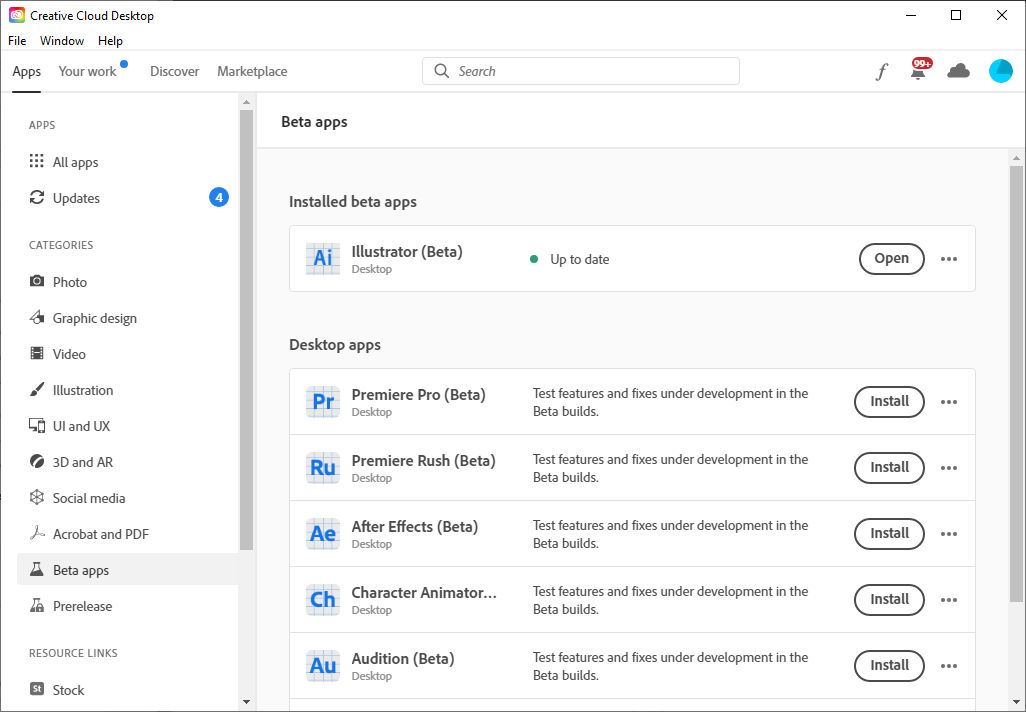Click the After Effects (Beta) app icon
Image resolution: width=1026 pixels, height=712 pixels.
click(x=323, y=534)
